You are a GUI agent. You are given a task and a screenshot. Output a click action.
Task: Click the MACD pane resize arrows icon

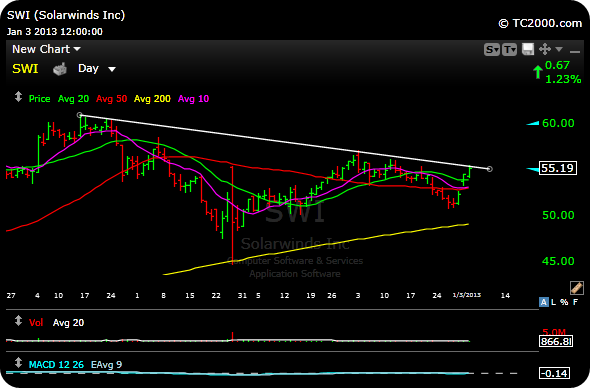tap(18, 363)
